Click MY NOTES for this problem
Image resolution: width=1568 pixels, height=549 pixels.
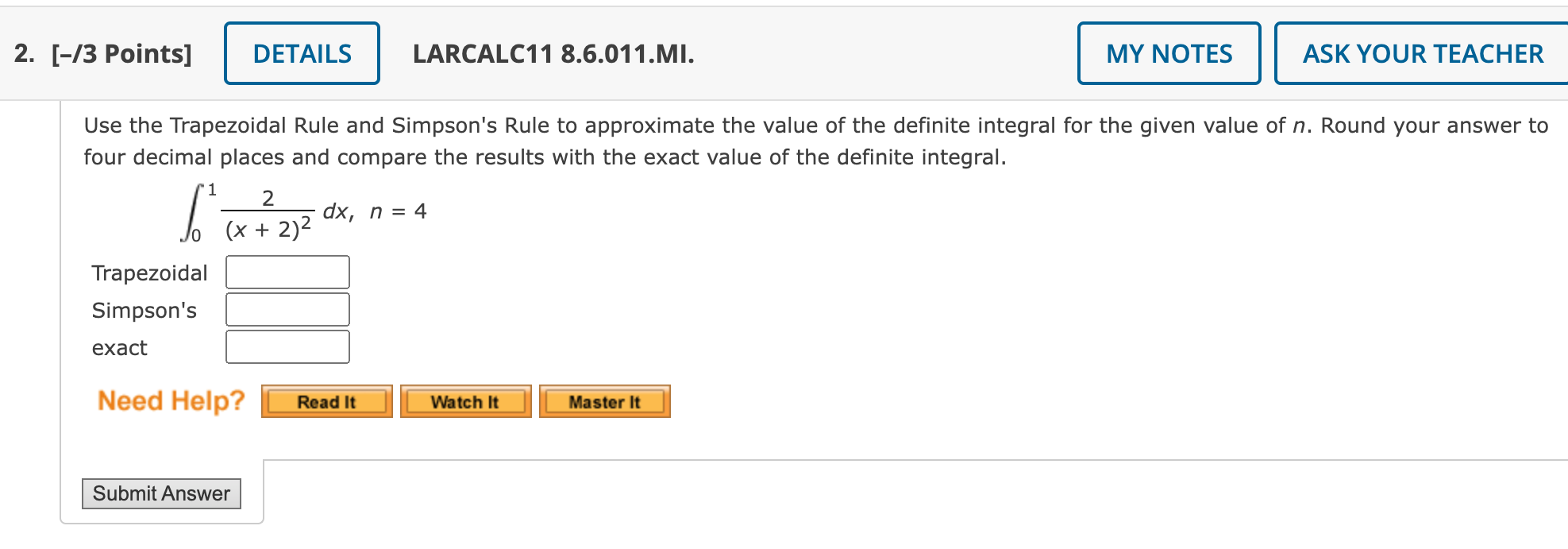click(x=1169, y=52)
